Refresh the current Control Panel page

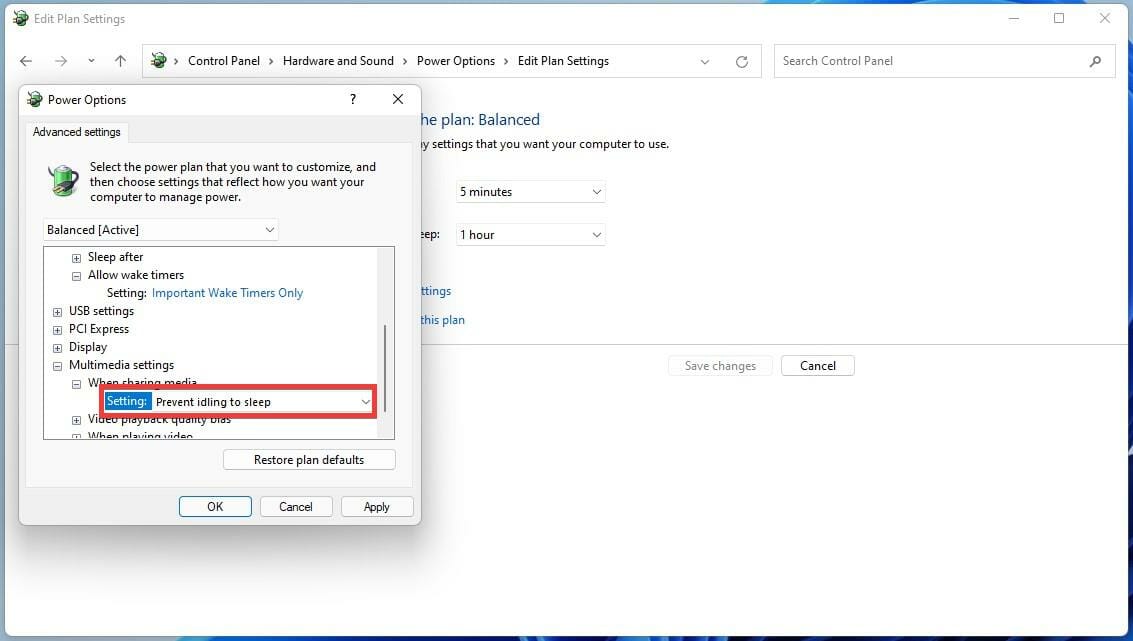[741, 61]
